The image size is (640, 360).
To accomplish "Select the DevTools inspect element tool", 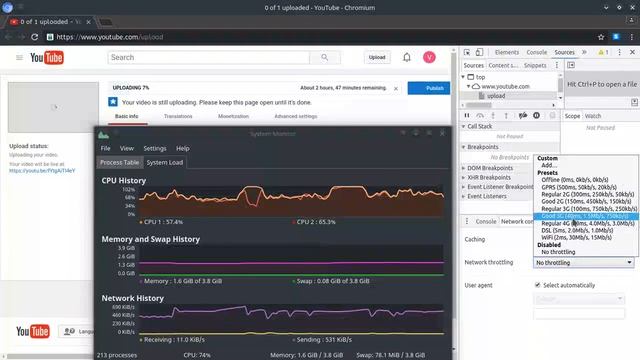I will (467, 52).
